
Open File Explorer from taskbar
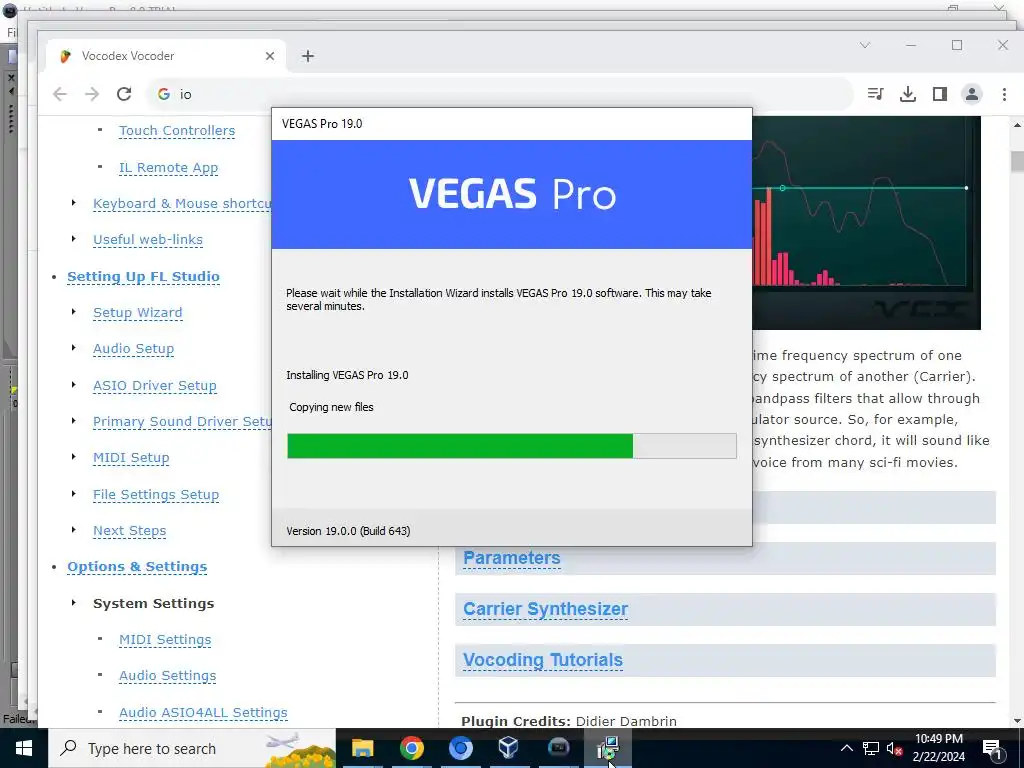tap(362, 748)
